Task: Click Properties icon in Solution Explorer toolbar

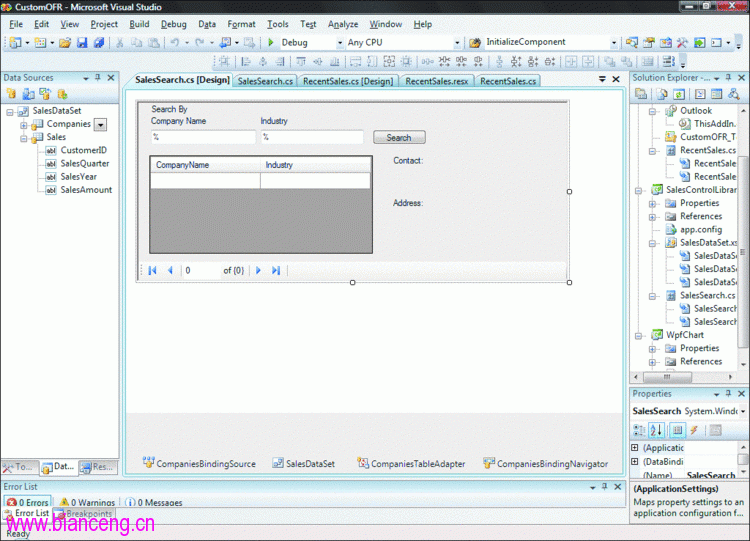Action: coord(641,94)
